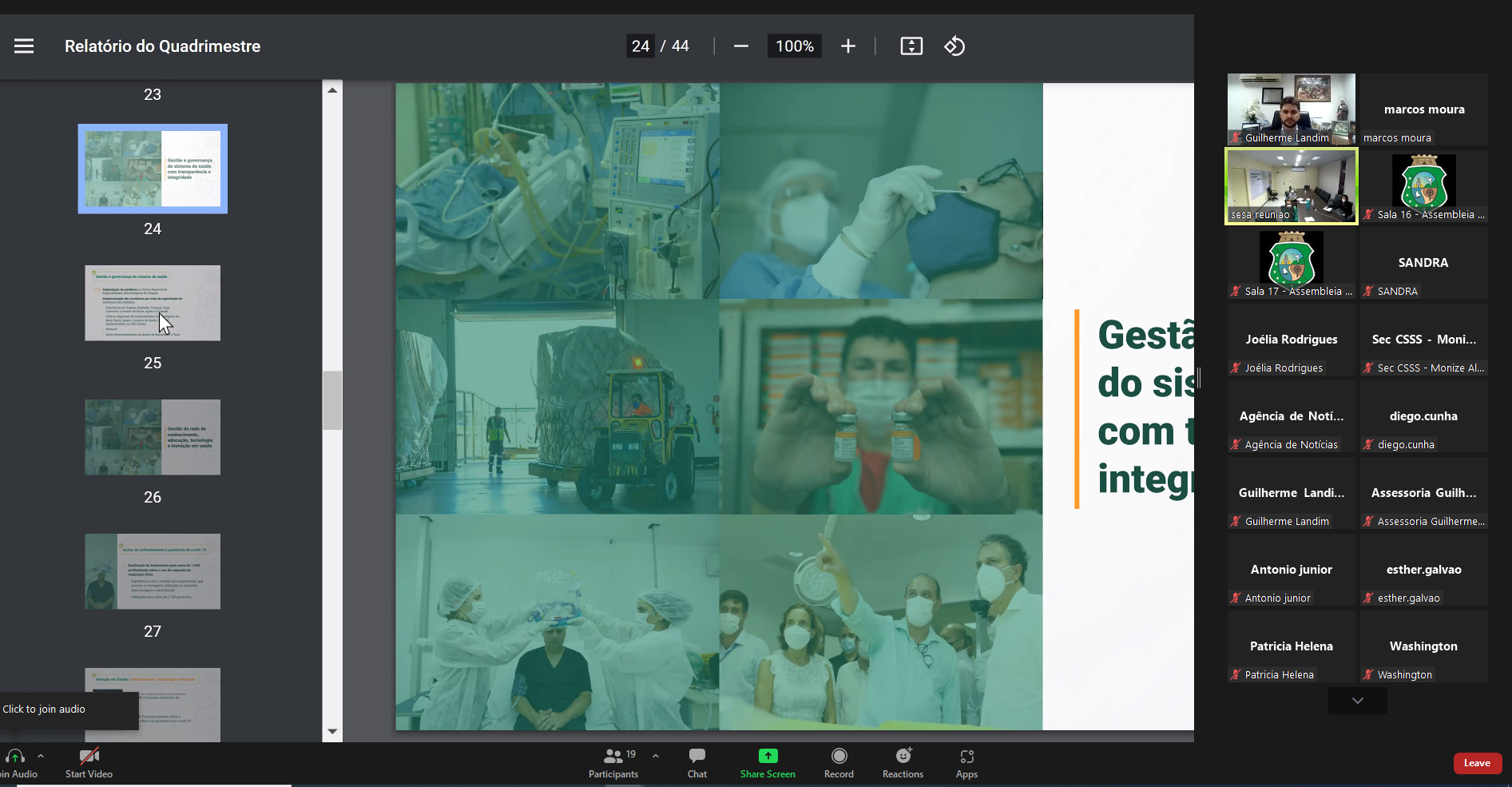Open the Apps panel
The height and width of the screenshot is (787, 1512).
pos(966,762)
